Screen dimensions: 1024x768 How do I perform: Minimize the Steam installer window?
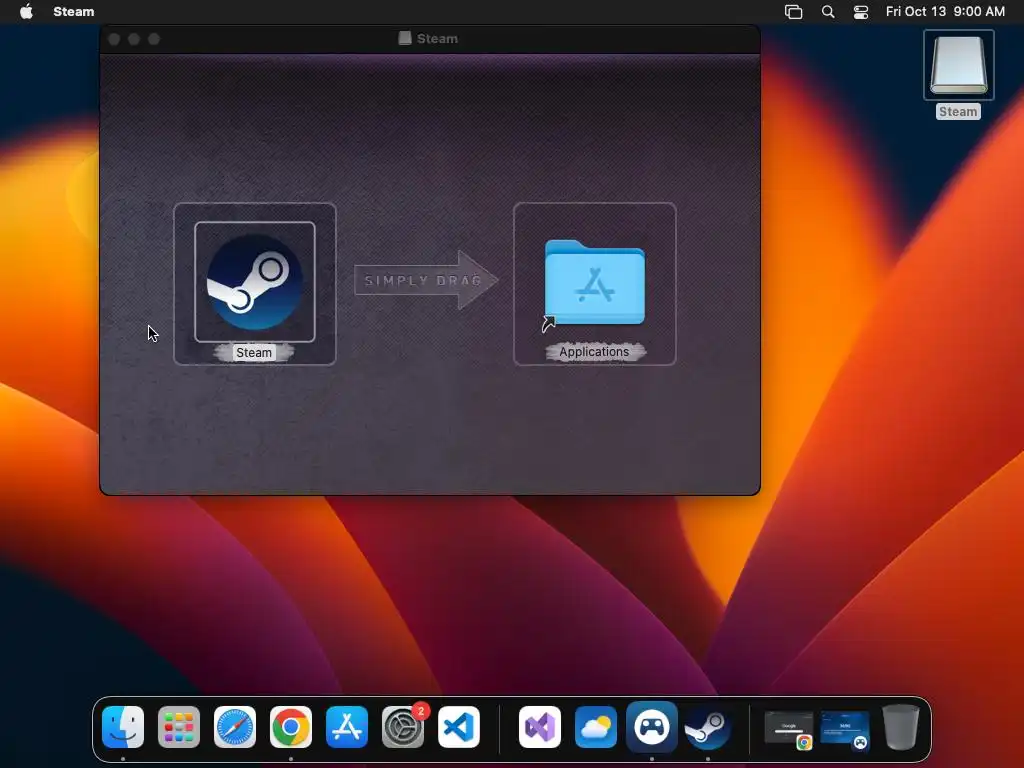[x=134, y=39]
